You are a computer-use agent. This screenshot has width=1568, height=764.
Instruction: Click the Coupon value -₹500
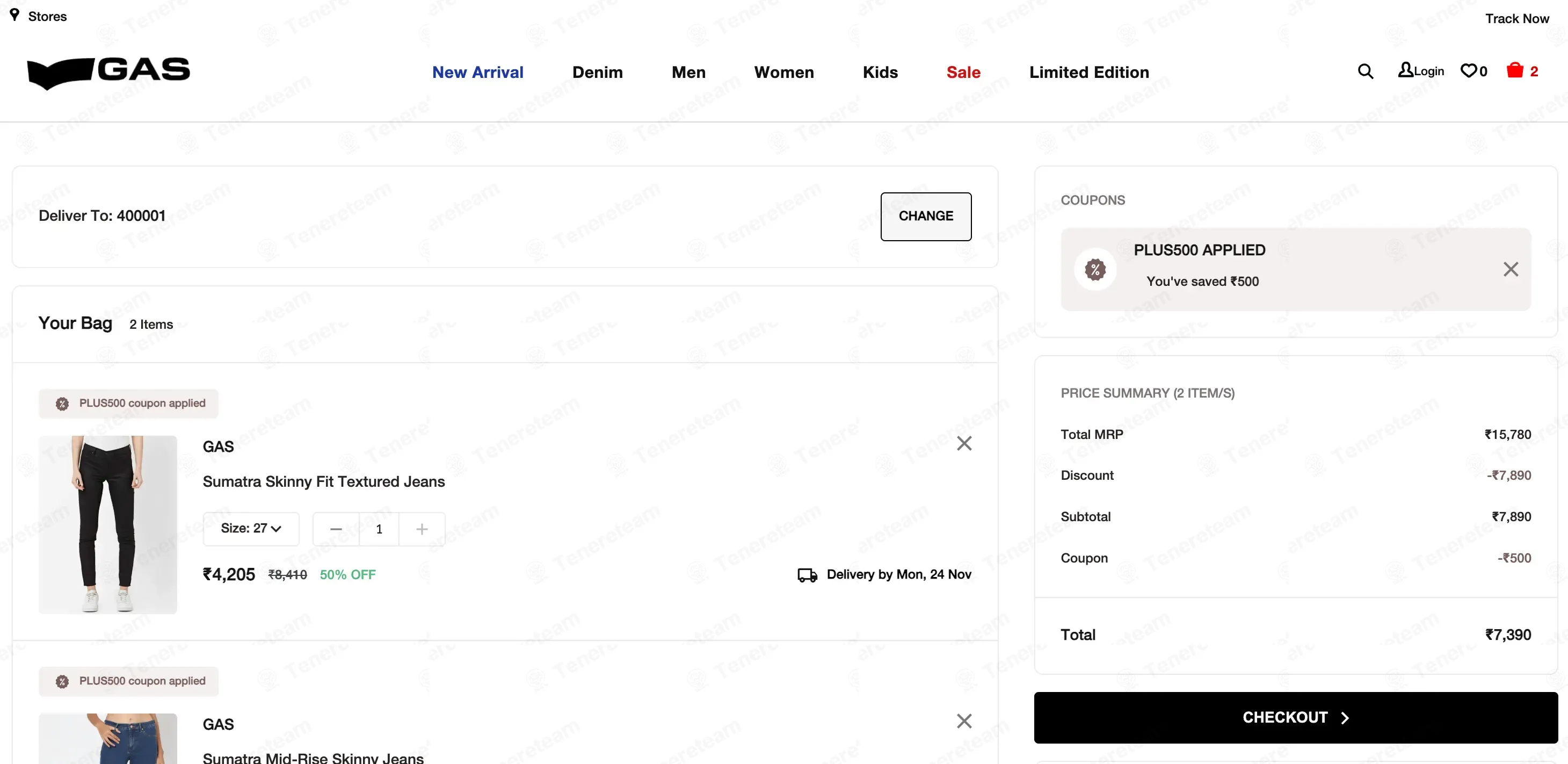(x=1514, y=558)
